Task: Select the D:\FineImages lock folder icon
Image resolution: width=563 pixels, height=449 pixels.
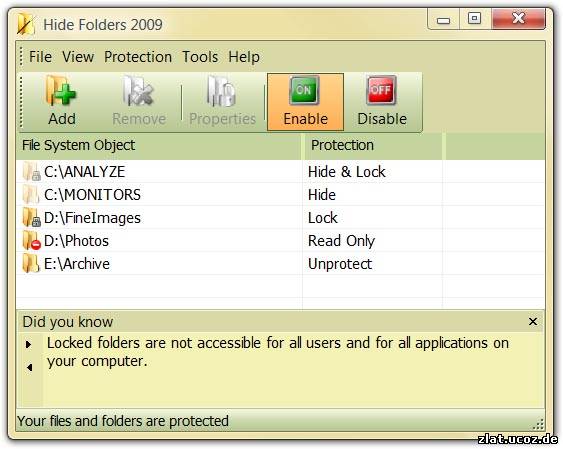Action: (x=32, y=218)
